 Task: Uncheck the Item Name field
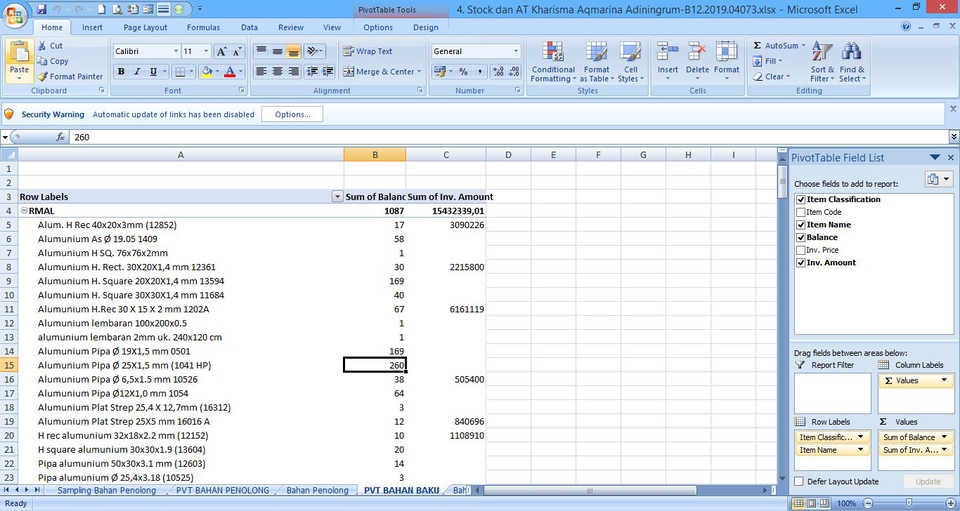point(800,225)
